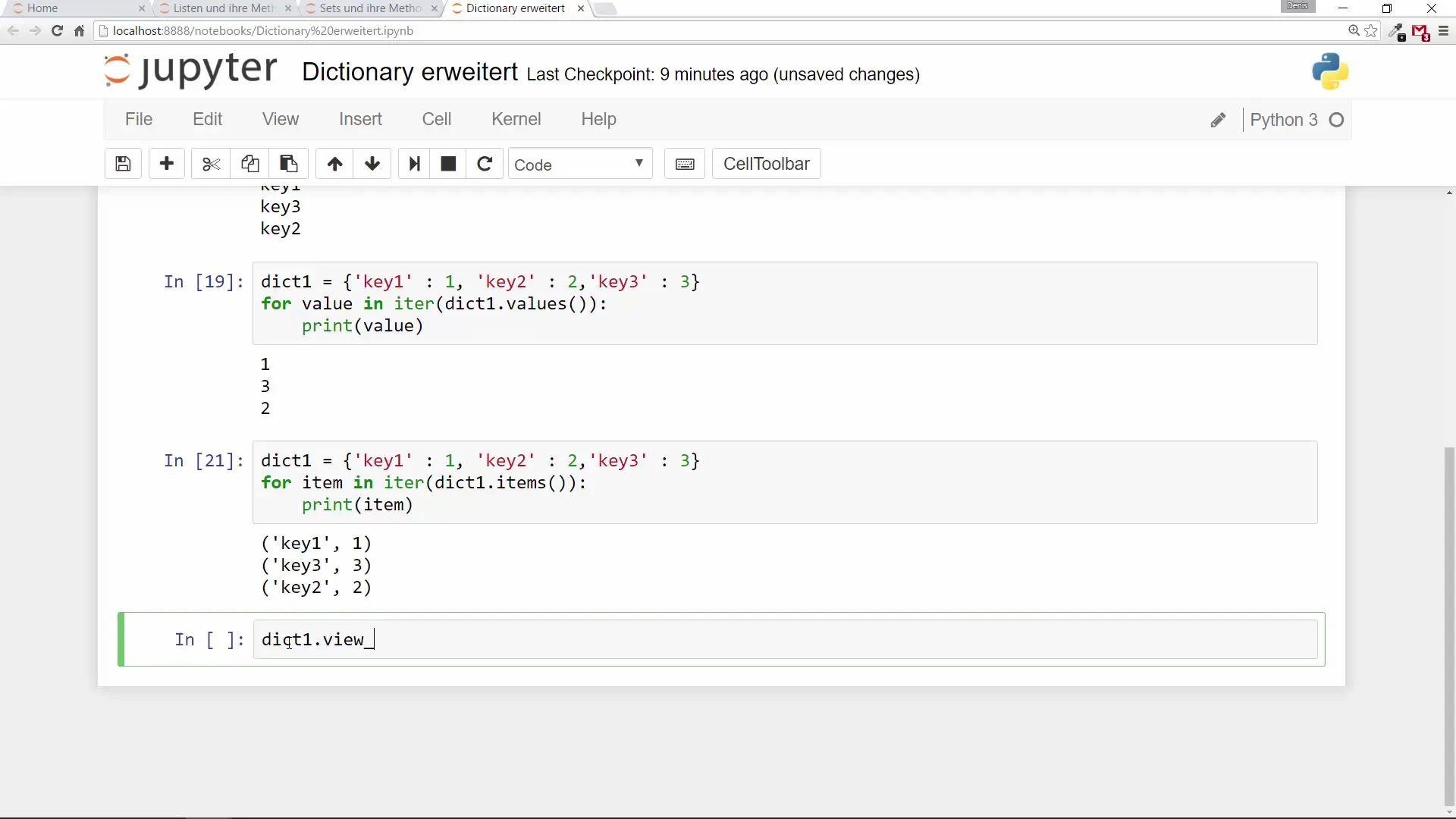Go to Jupyter home via logo
Screen dimensions: 1456x819
(190, 71)
